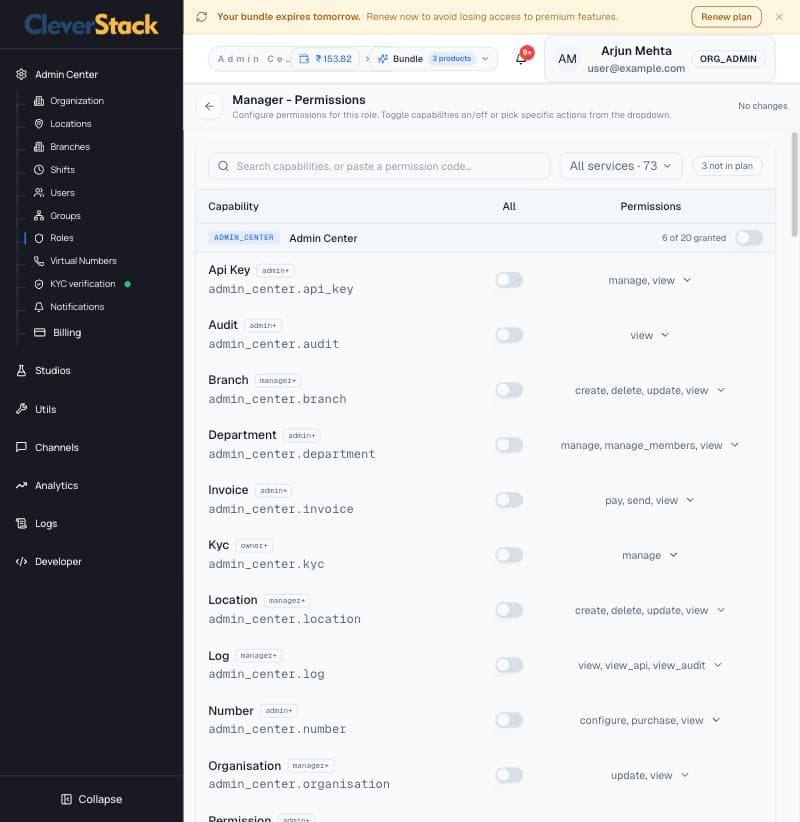Click the KYC verification shield icon
This screenshot has width=800, height=822.
pyautogui.click(x=39, y=284)
